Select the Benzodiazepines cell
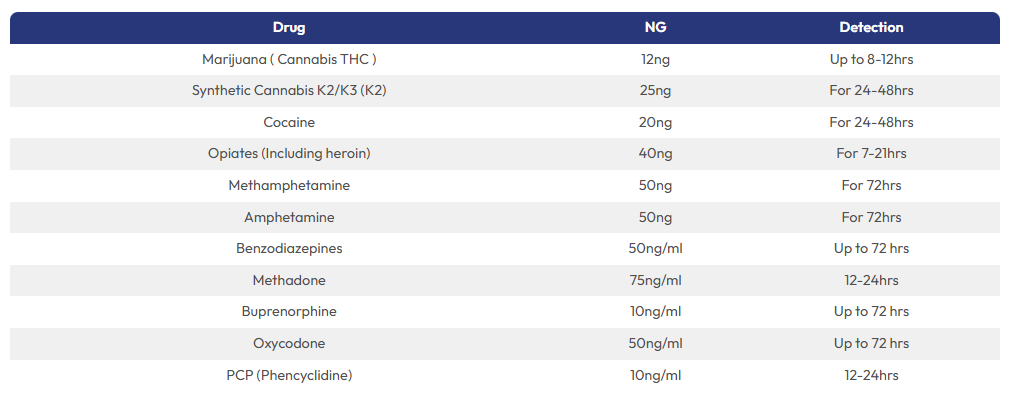Image resolution: width=1018 pixels, height=400 pixels. point(289,249)
